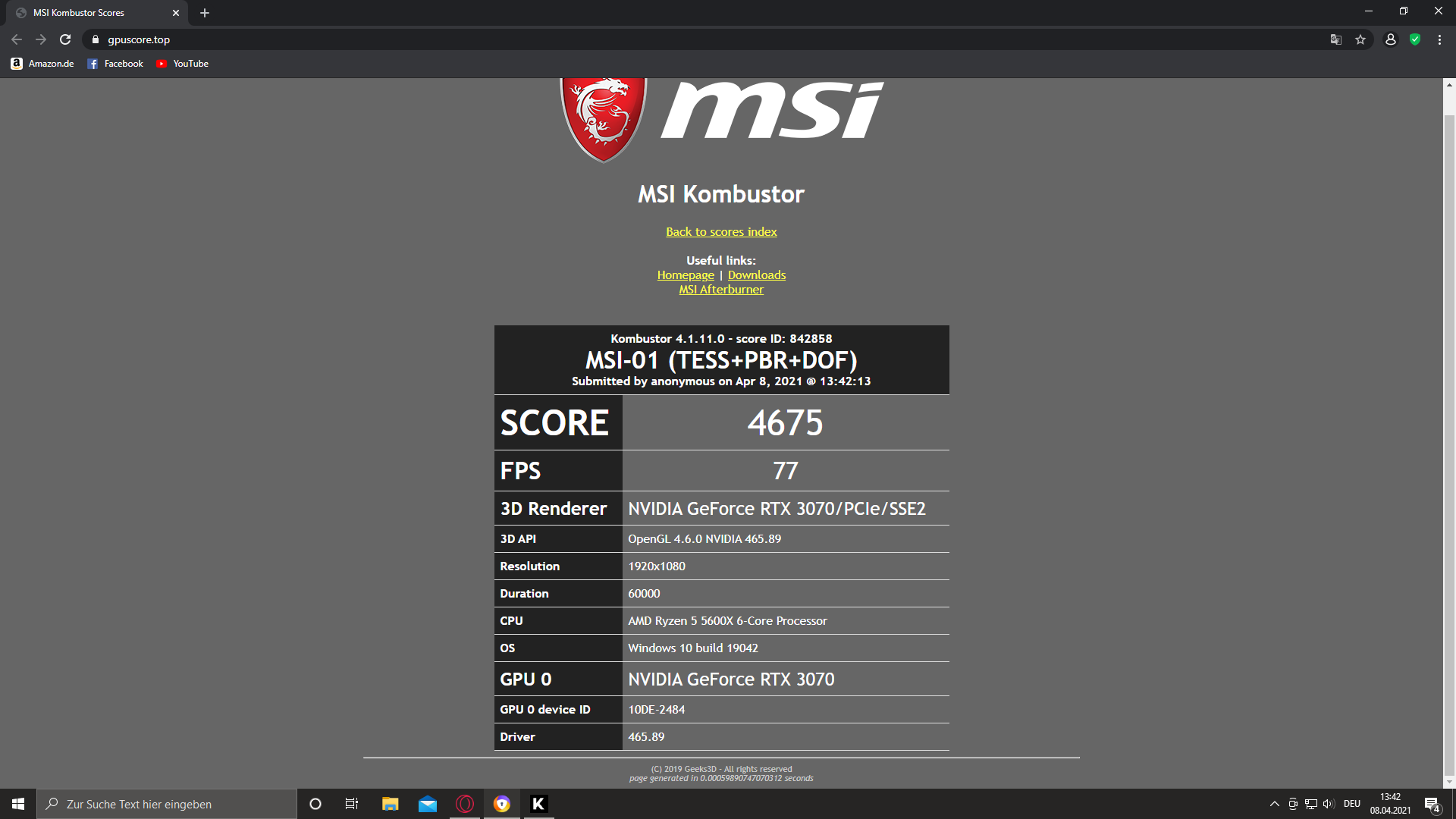This screenshot has height=819, width=1456.
Task: Open the Chrome three-dot menu
Action: pos(1439,39)
